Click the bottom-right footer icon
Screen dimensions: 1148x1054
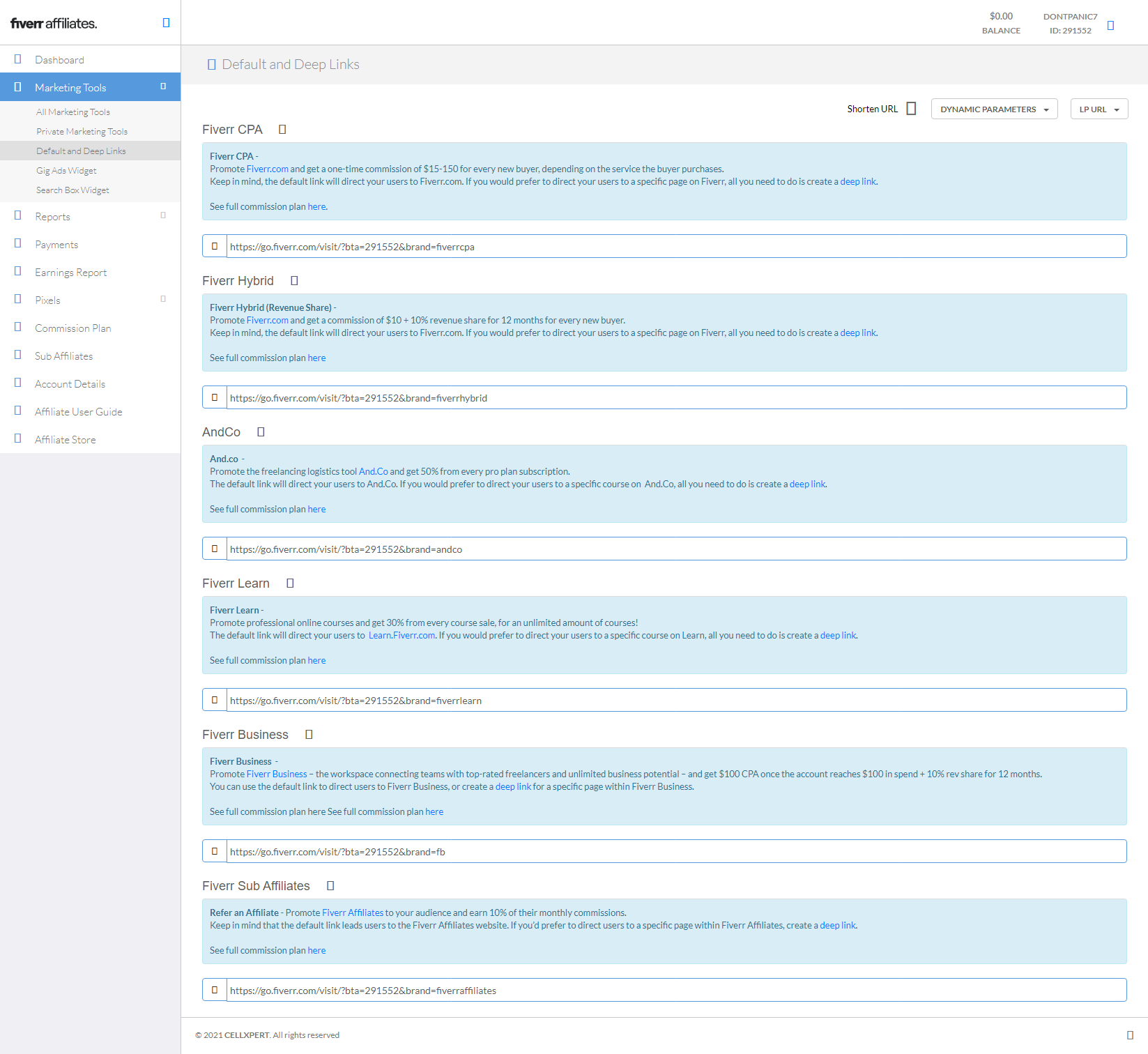(x=1130, y=1035)
